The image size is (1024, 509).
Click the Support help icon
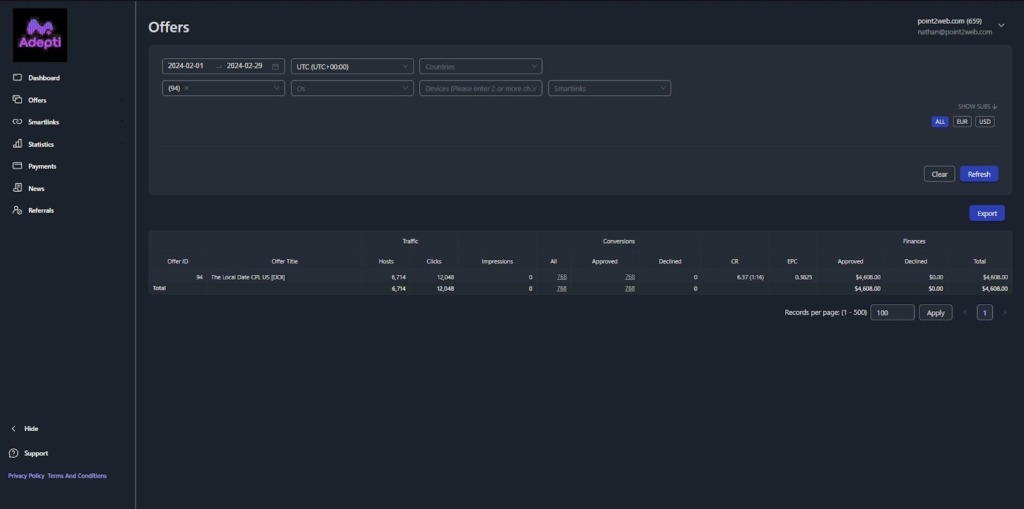point(14,453)
